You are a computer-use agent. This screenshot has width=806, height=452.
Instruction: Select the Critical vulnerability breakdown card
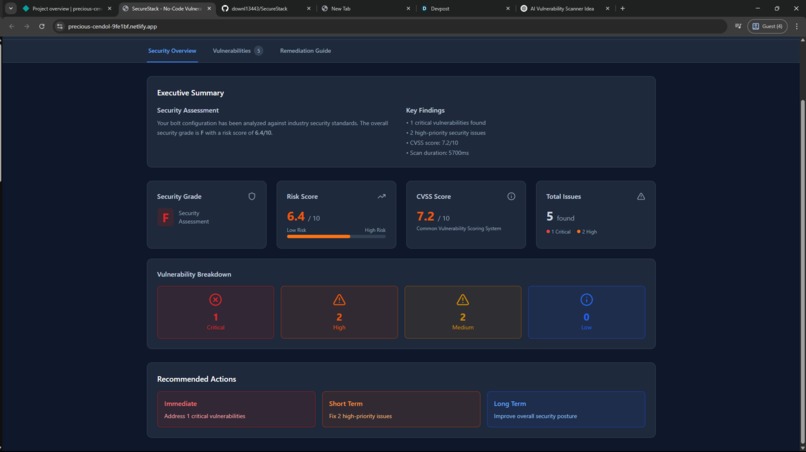point(215,313)
